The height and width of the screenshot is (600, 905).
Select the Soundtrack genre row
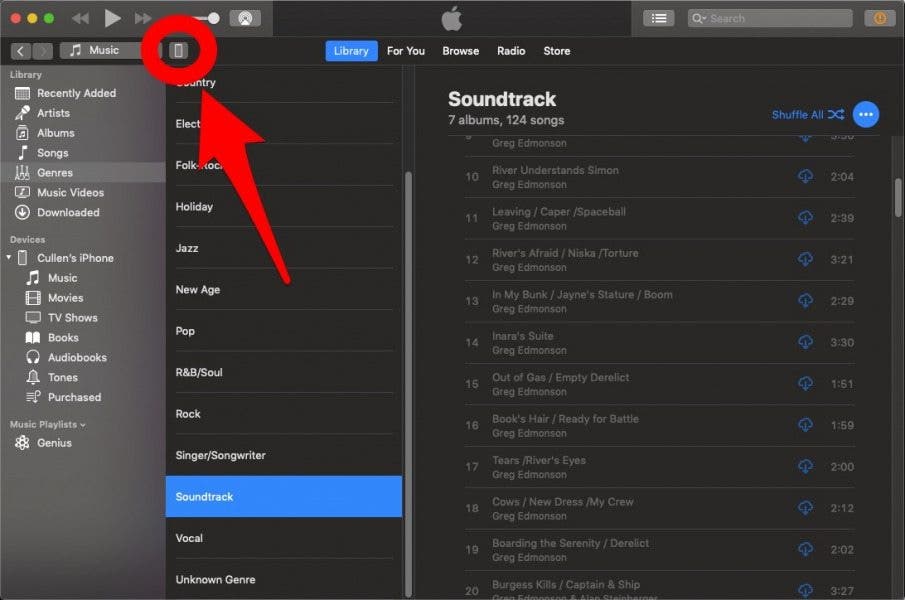pyautogui.click(x=284, y=497)
